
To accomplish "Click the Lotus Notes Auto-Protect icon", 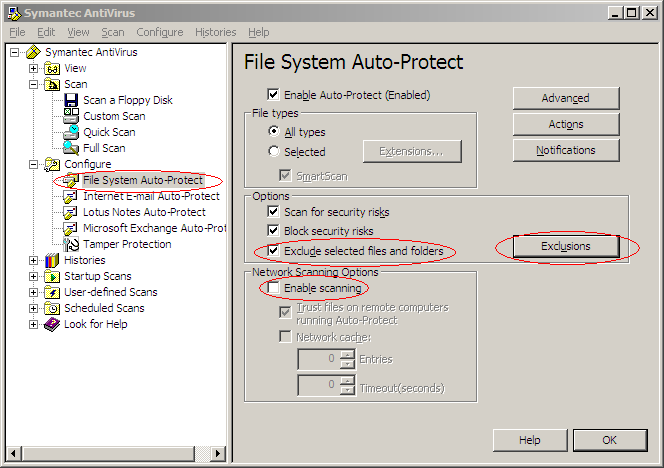I will (70, 212).
